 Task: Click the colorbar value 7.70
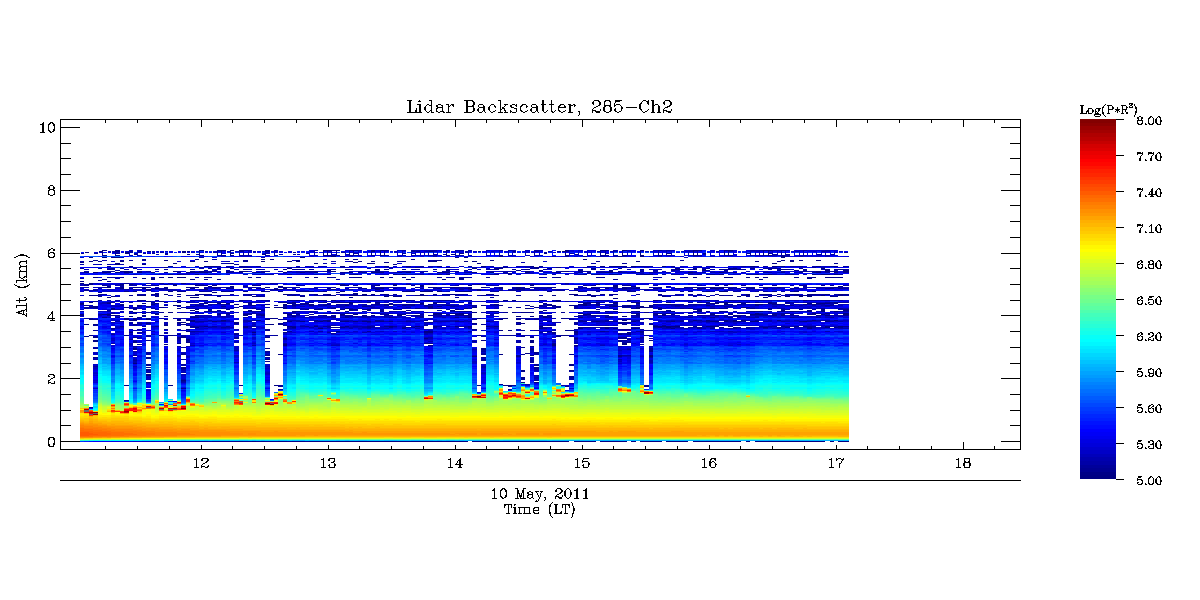(x=1150, y=157)
